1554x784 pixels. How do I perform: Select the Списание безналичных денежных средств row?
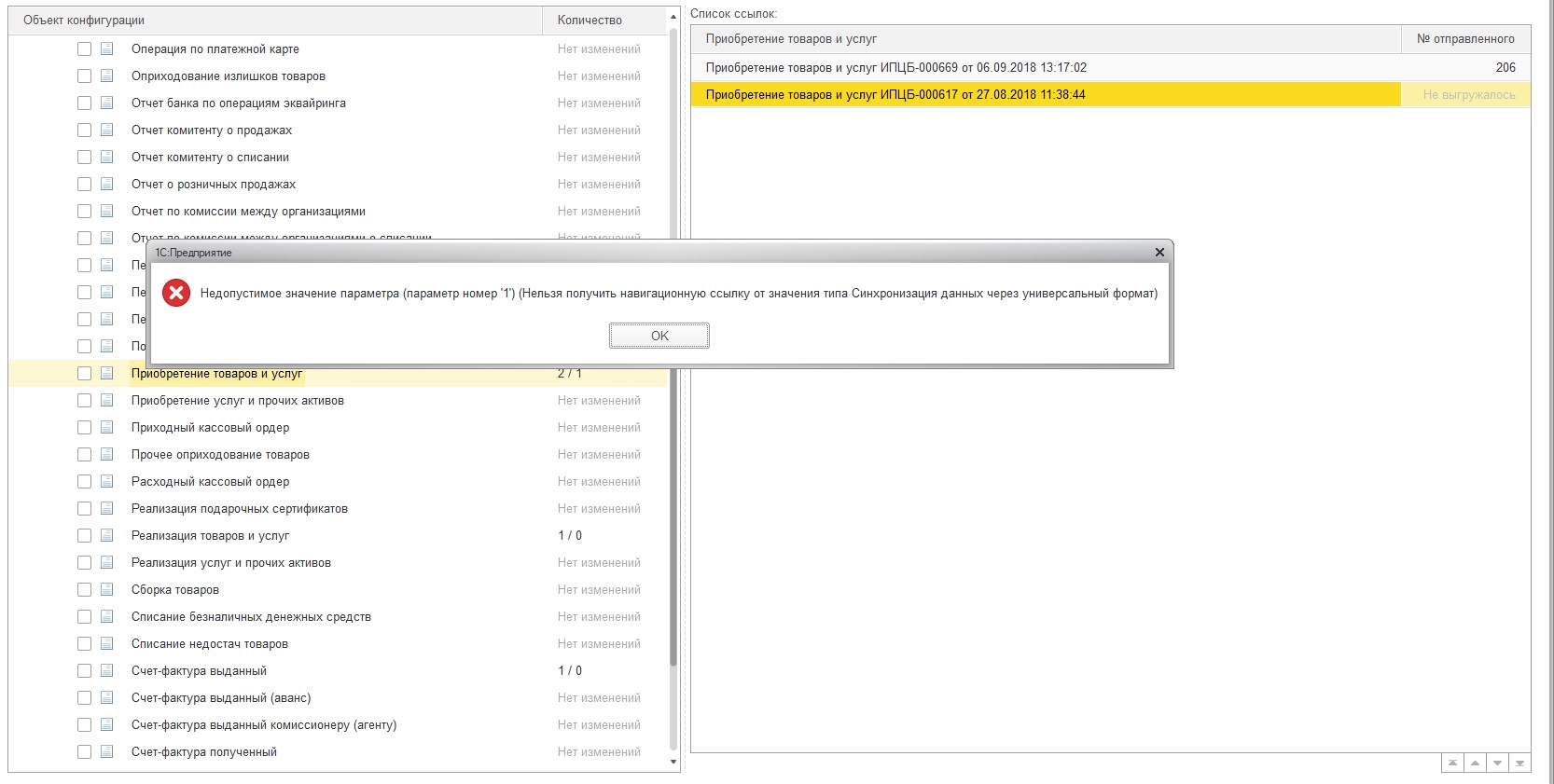338,616
